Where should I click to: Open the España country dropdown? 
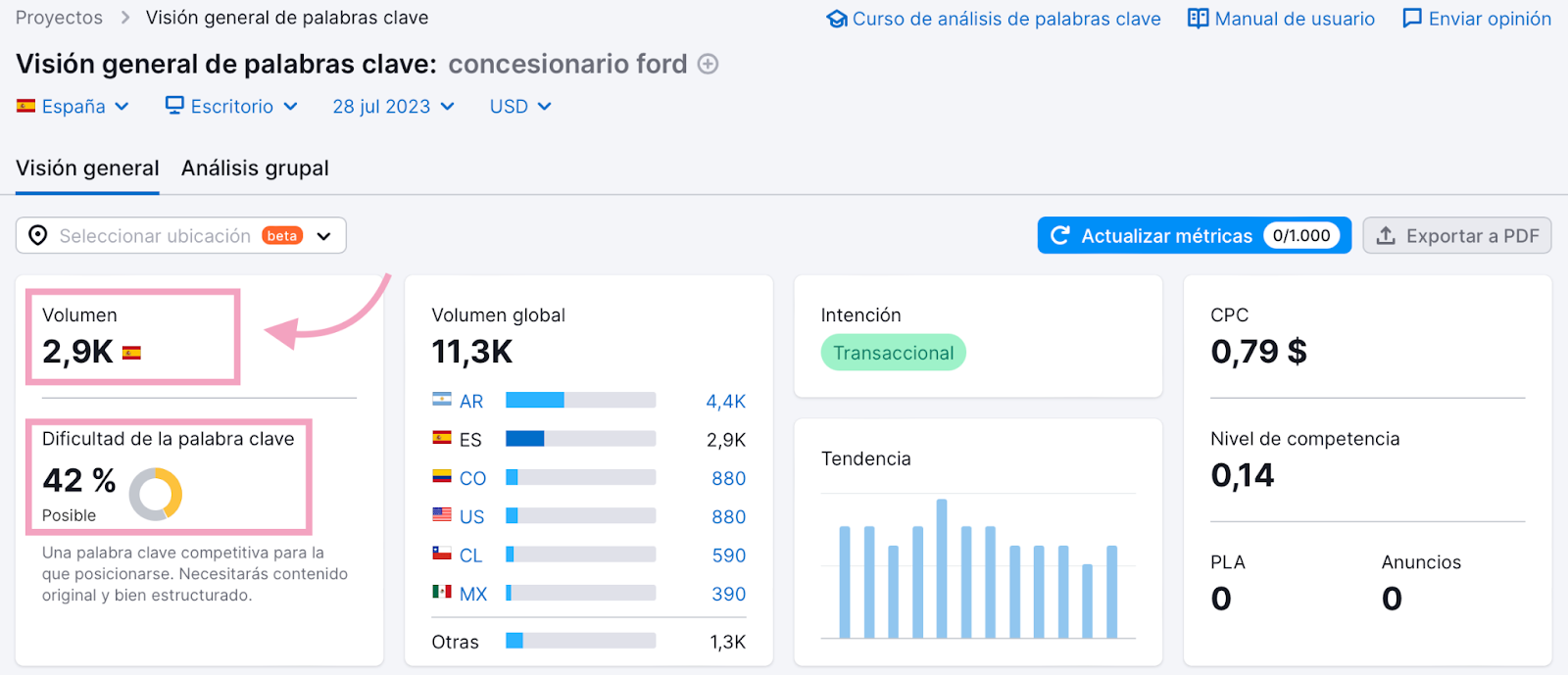click(x=73, y=106)
